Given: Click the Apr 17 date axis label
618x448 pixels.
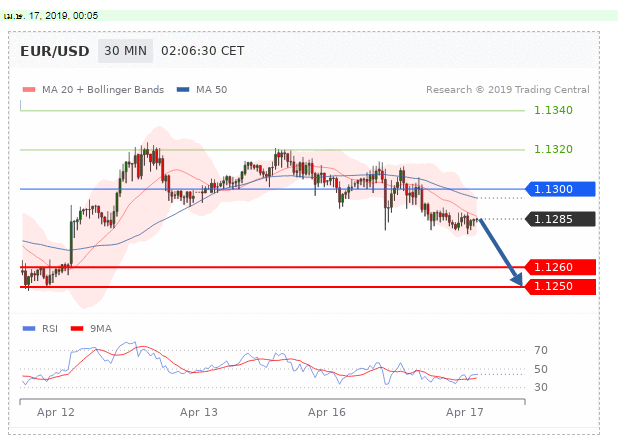Looking at the screenshot, I should [465, 413].
